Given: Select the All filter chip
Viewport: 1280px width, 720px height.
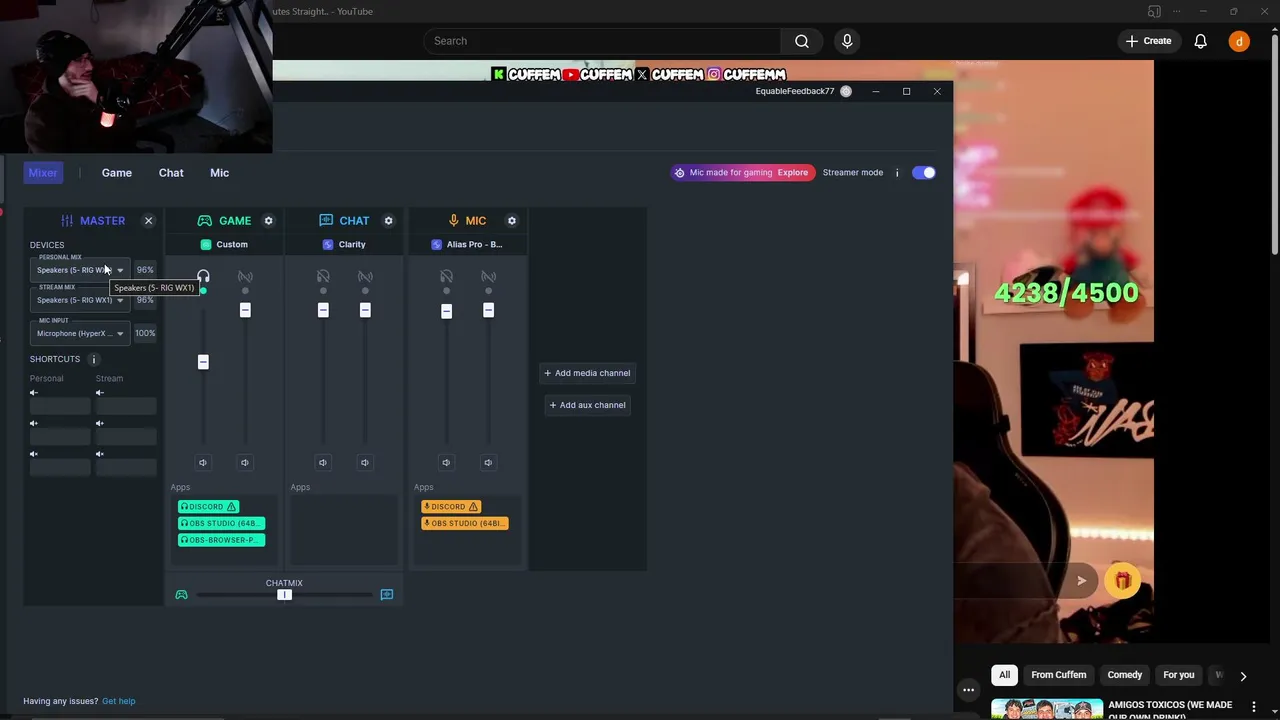Looking at the screenshot, I should [1005, 675].
